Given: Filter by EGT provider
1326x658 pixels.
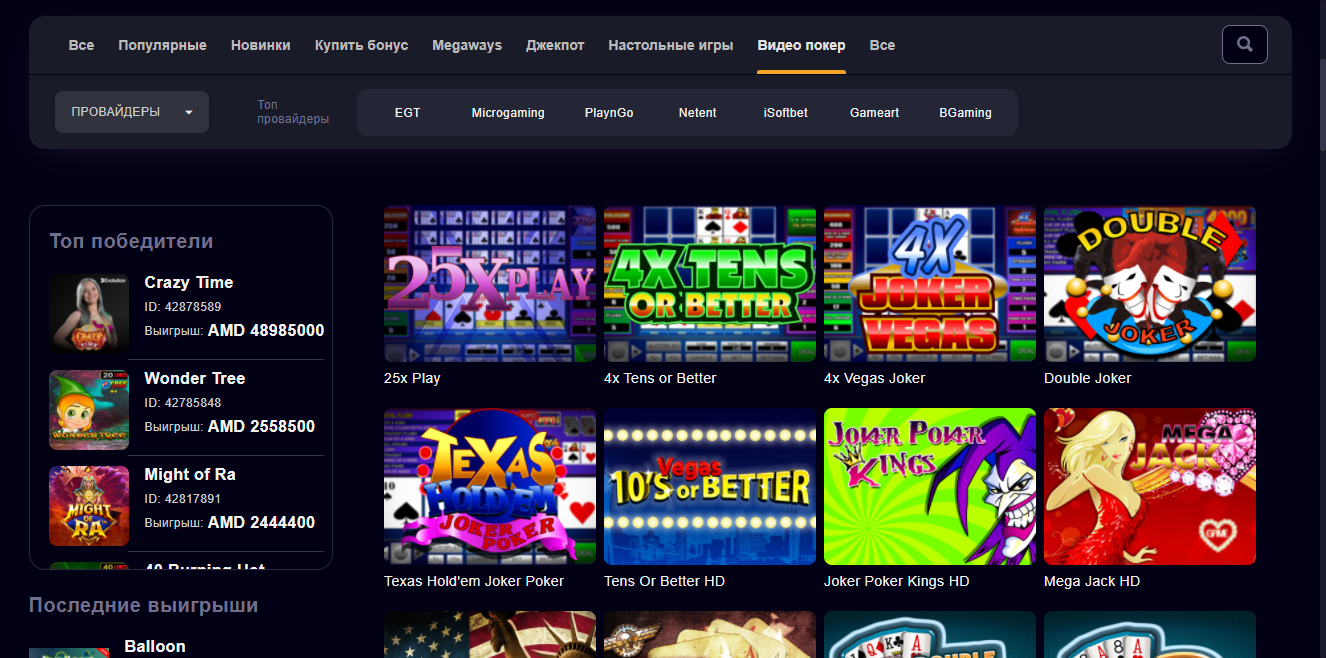Looking at the screenshot, I should [407, 112].
